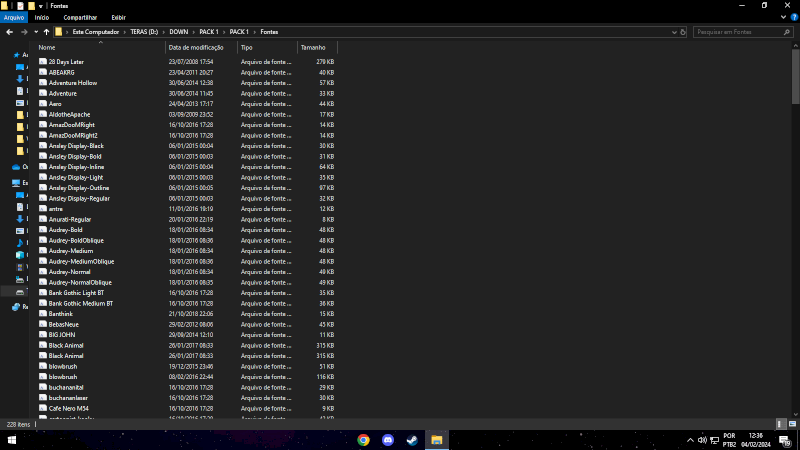Screen dimensions: 800x450
Task: Open the address bar history dropdown
Action: [x=674, y=32]
